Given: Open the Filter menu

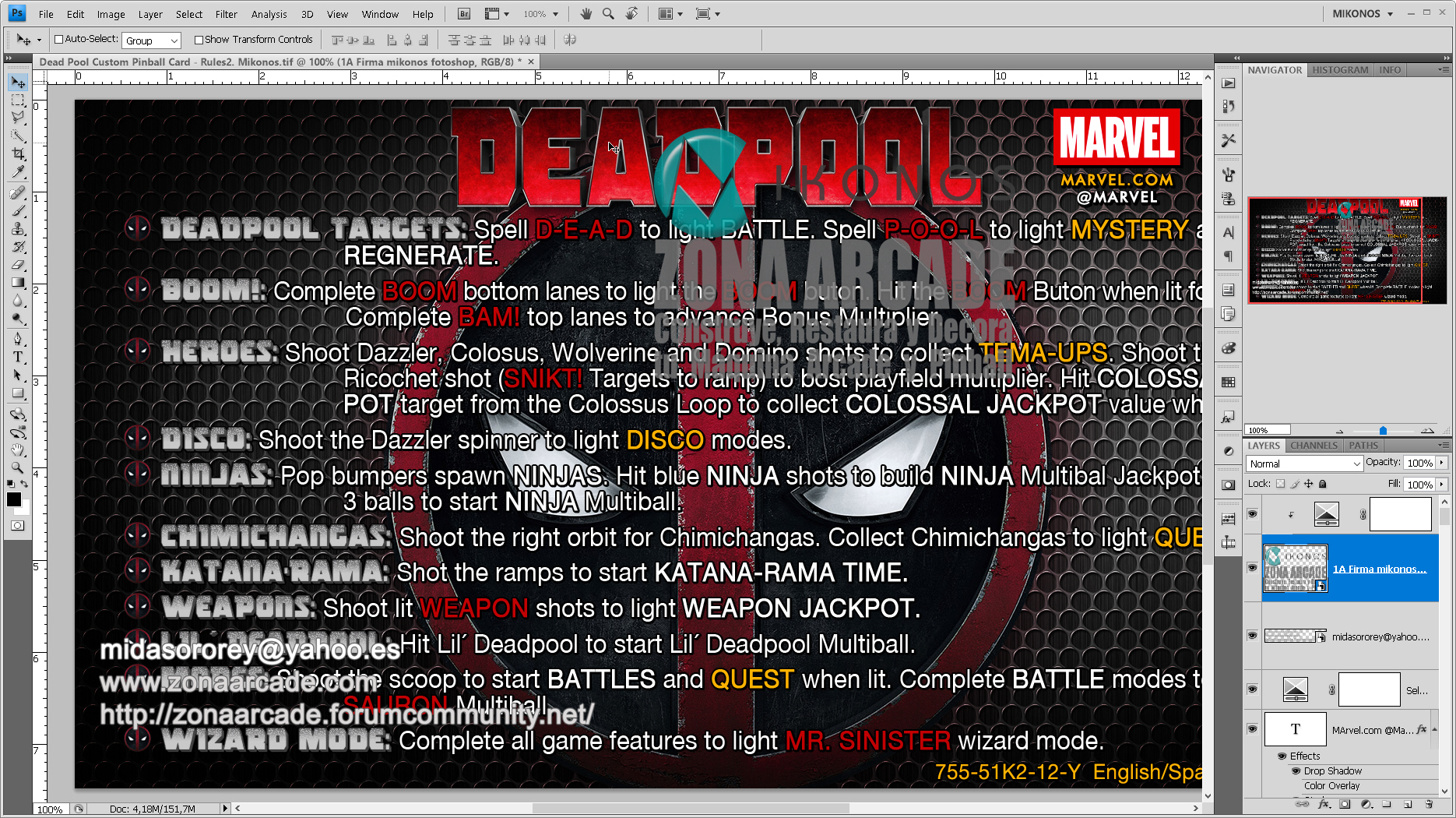Looking at the screenshot, I should tap(226, 13).
